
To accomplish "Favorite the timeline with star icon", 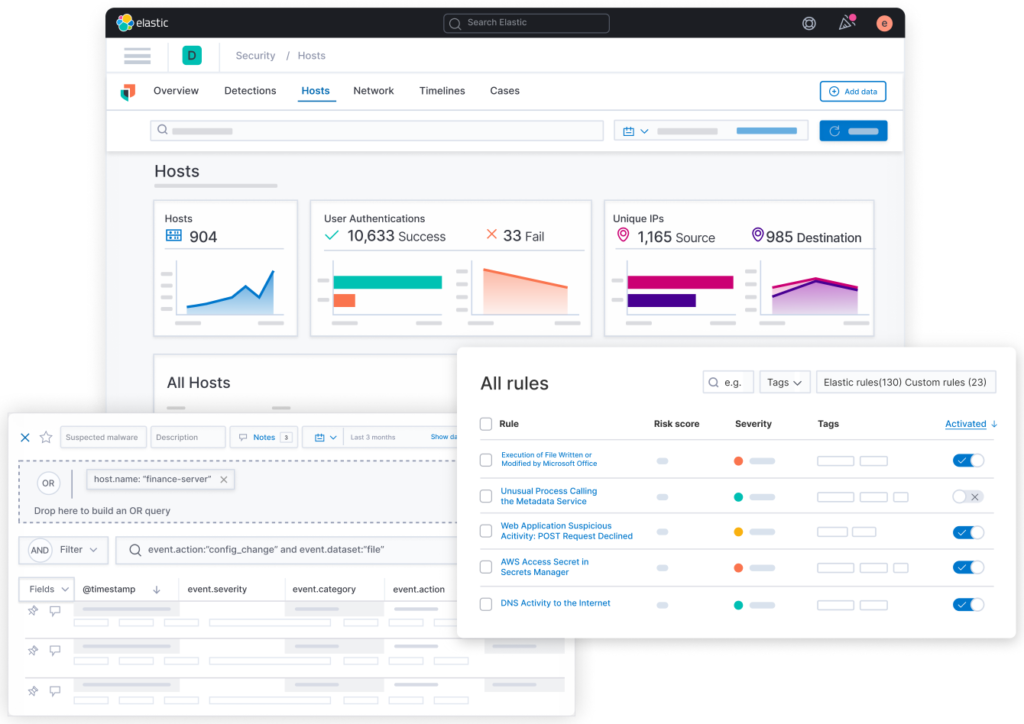I will click(46, 437).
